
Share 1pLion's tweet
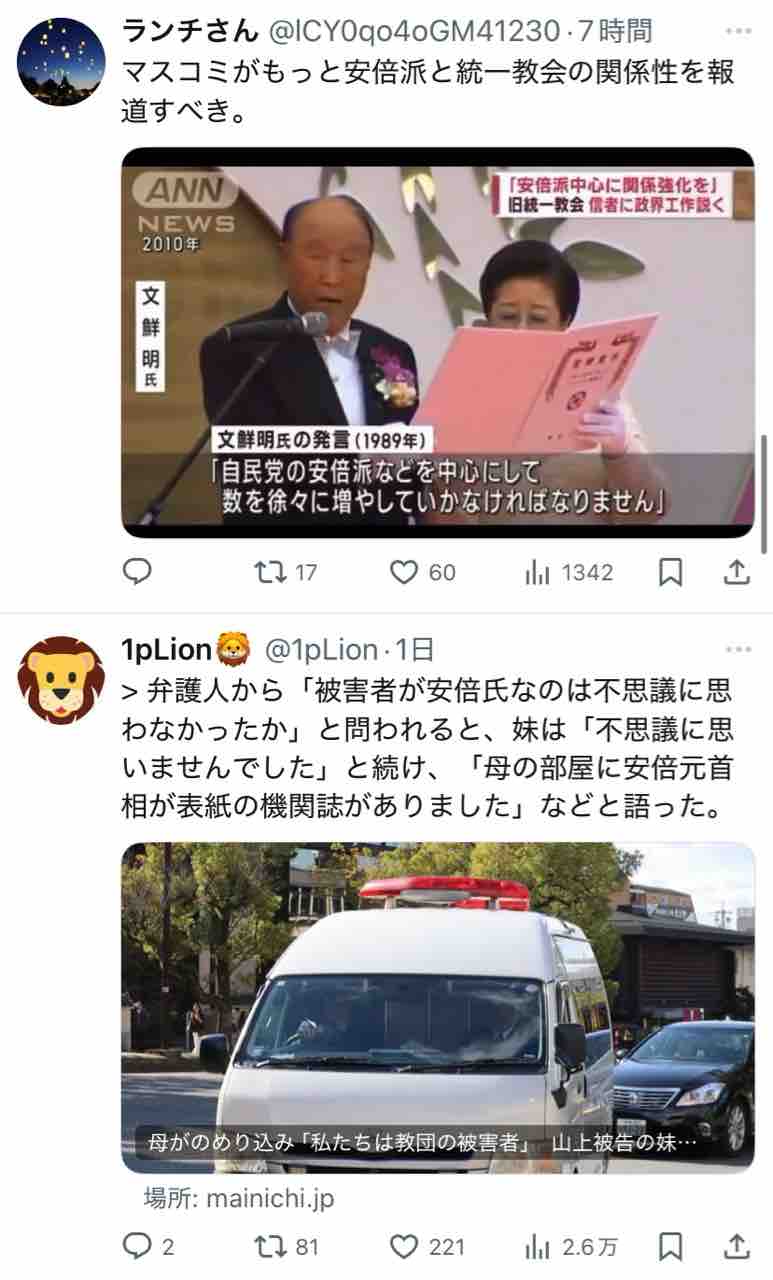point(736,1246)
